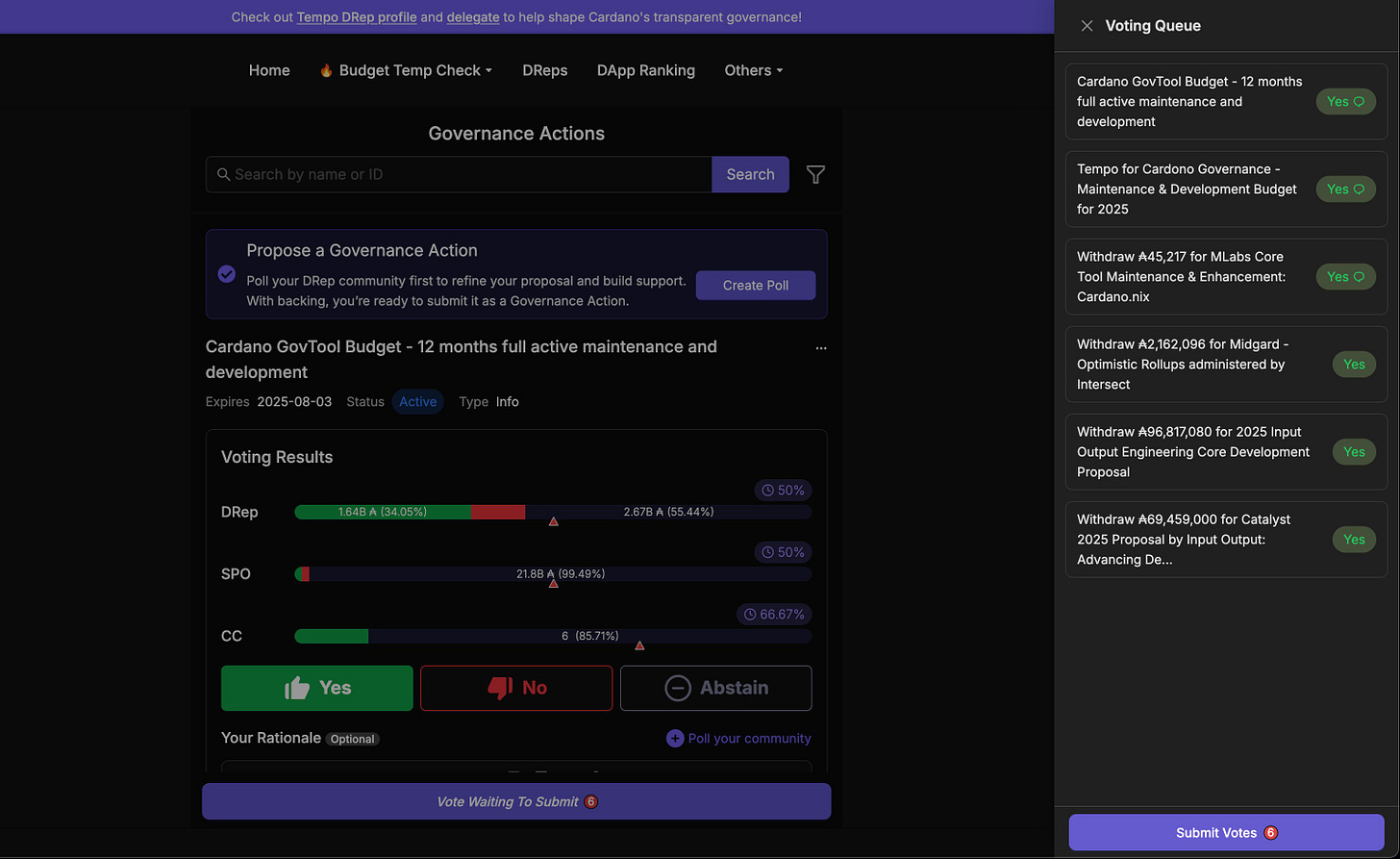Open the Tempo DRep profile link
This screenshot has width=1400, height=859.
(356, 17)
